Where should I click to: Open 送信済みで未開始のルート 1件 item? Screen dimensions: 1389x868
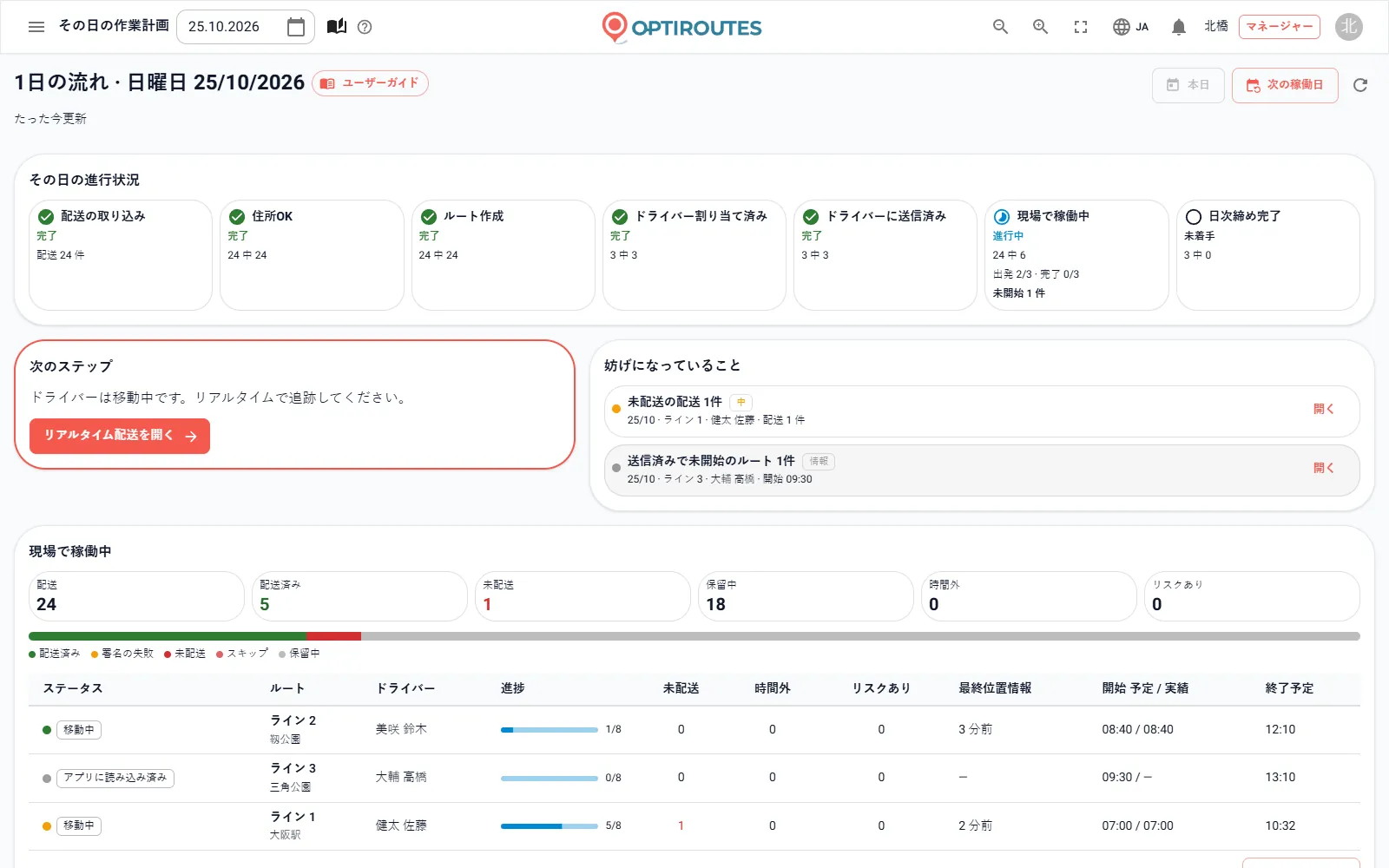point(982,470)
